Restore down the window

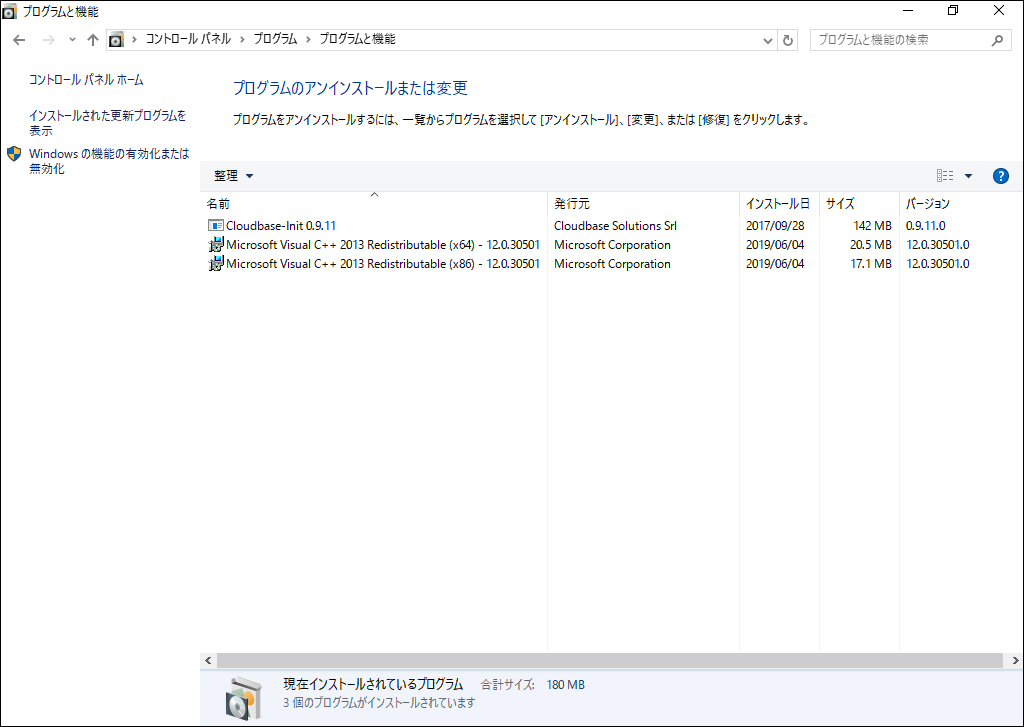(953, 10)
